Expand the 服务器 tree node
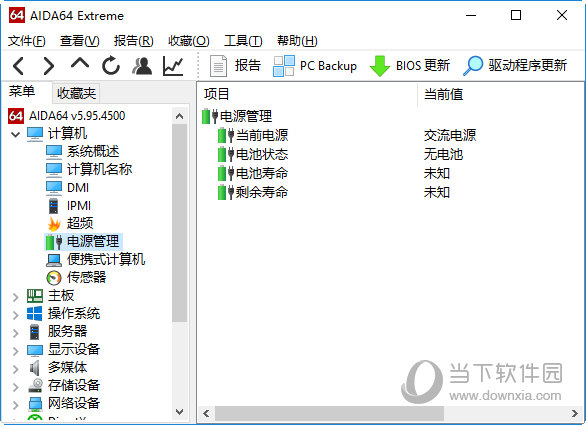 click(x=15, y=333)
